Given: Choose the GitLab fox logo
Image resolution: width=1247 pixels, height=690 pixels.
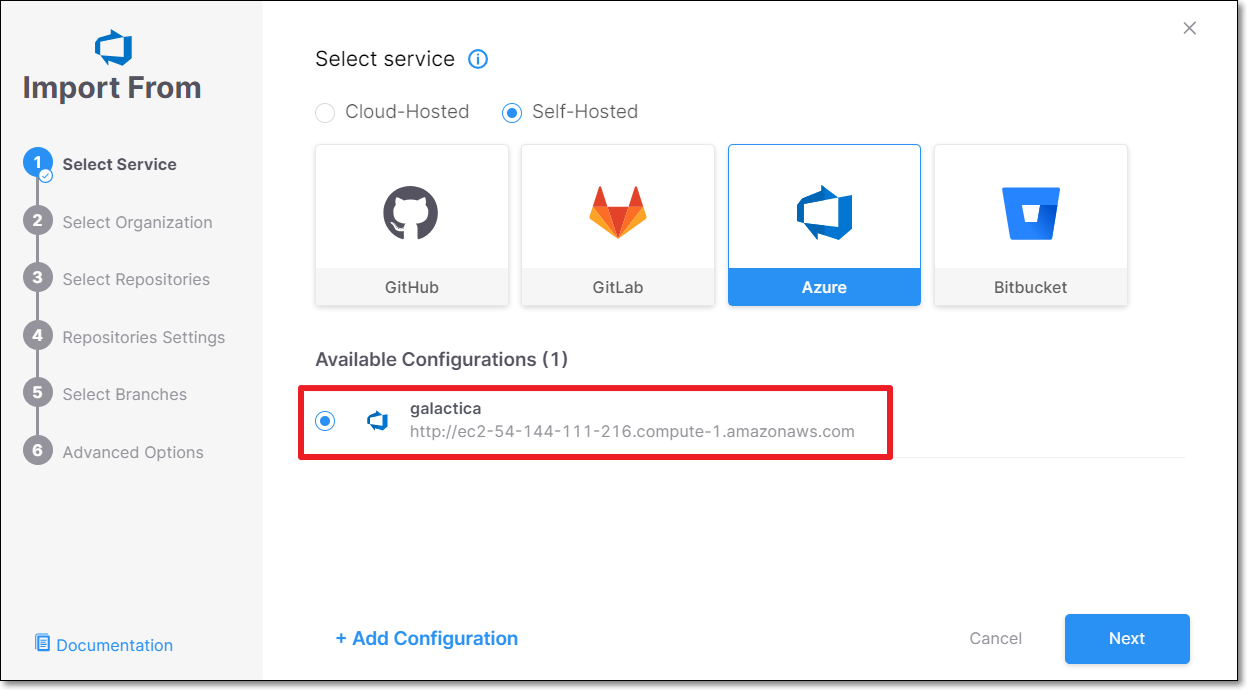Looking at the screenshot, I should click(x=617, y=212).
